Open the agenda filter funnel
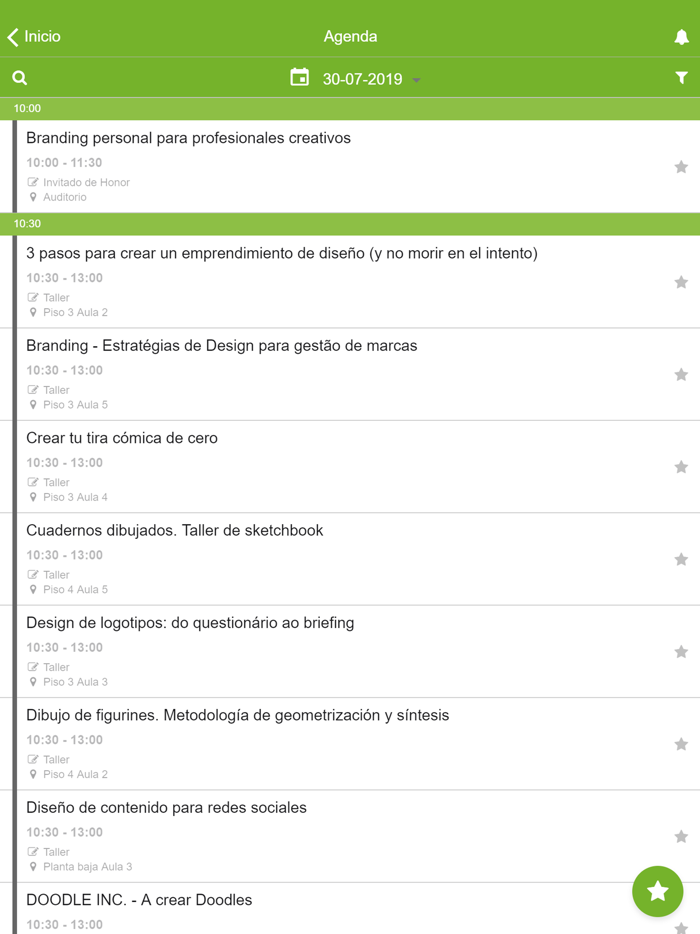Viewport: 700px width, 934px height. (x=681, y=78)
